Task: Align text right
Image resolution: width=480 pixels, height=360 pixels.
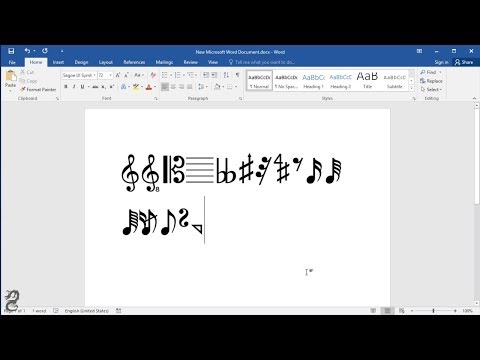Action: tap(181, 87)
